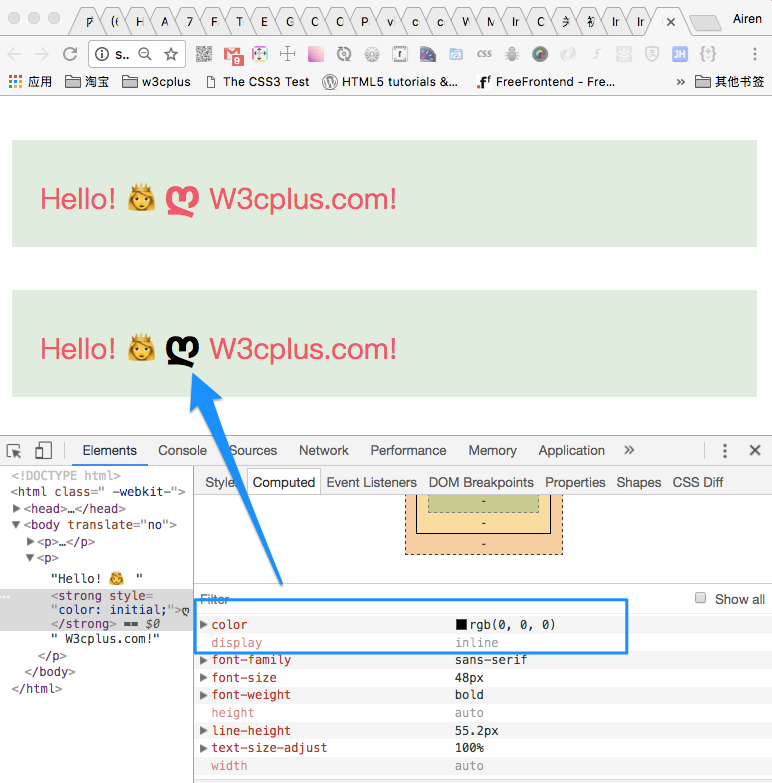Open the bug extension icon
The height and width of the screenshot is (783, 772).
tap(512, 54)
